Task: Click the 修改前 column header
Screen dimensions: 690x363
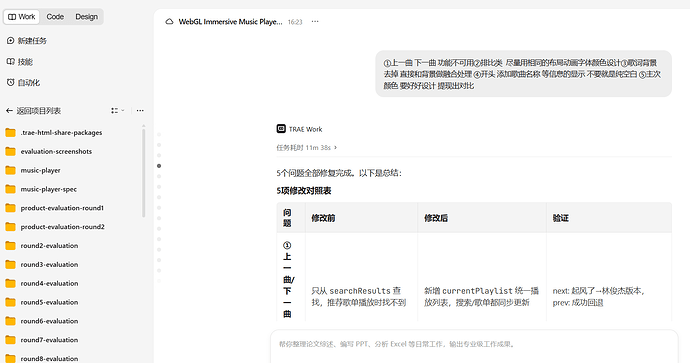Action: (361, 218)
